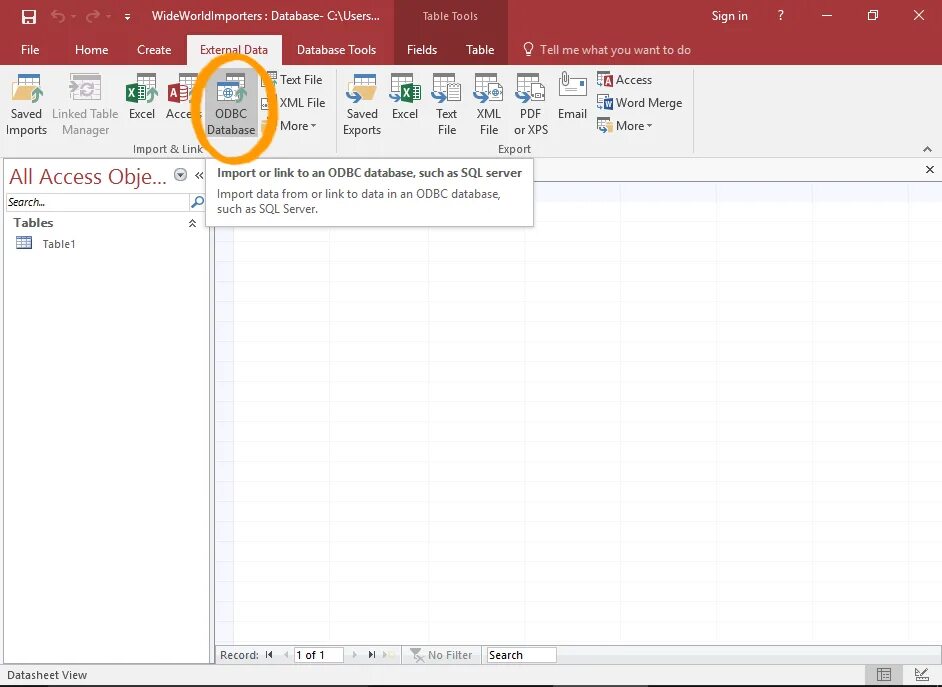Screen dimensions: 942x687
Task: Export to Access database
Action: click(624, 79)
